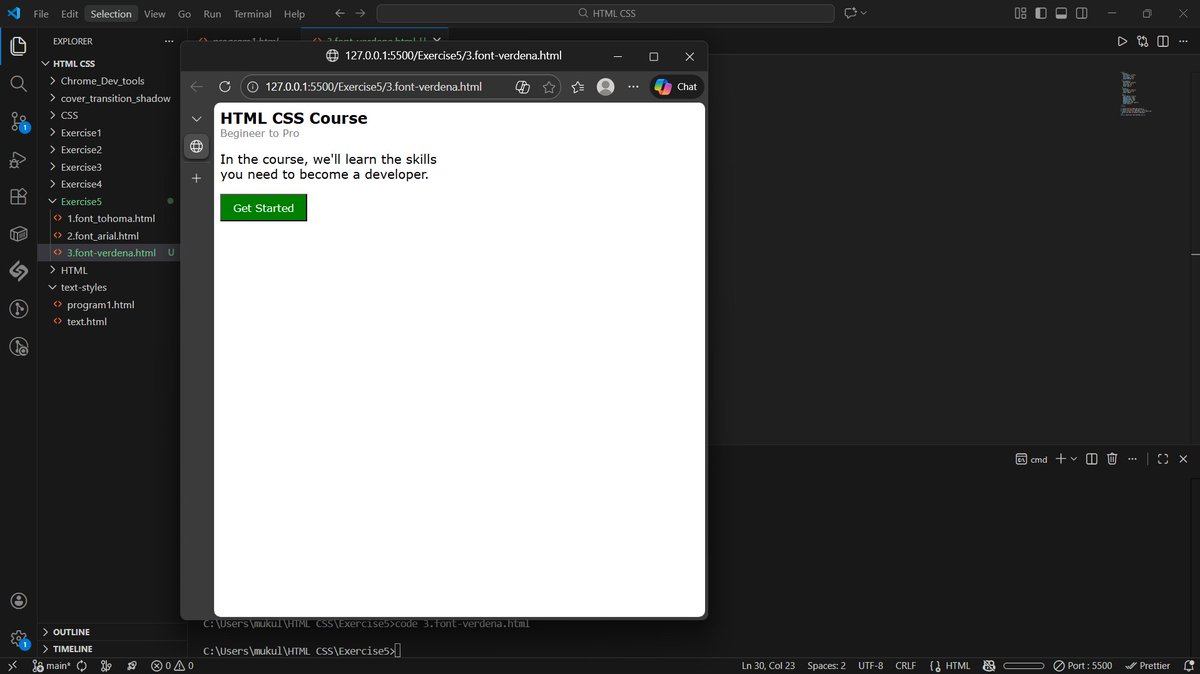The image size is (1200, 674).
Task: Expand the Exercise1 folder
Action: click(81, 132)
